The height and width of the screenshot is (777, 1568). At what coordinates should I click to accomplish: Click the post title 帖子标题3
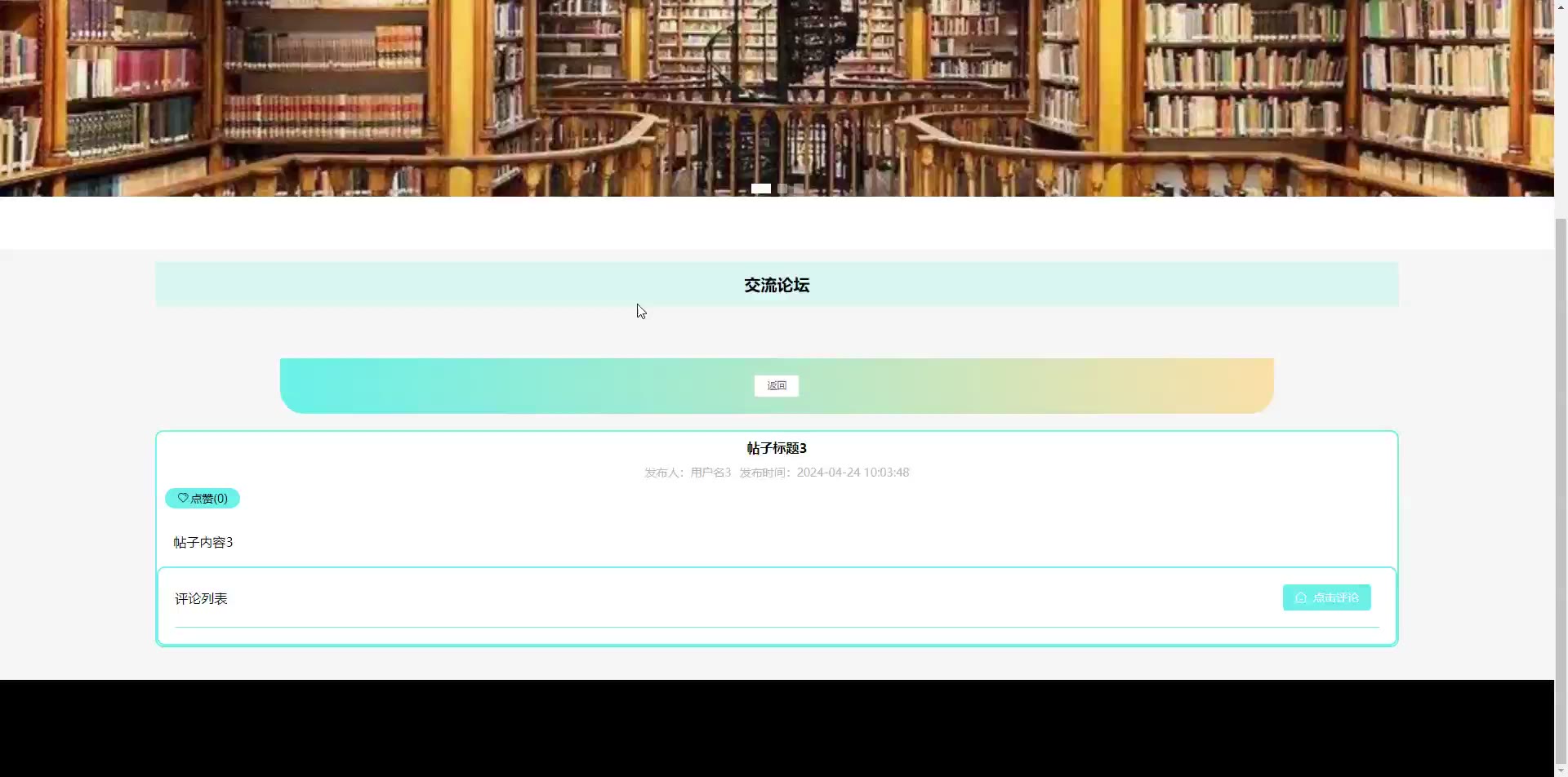coord(777,448)
